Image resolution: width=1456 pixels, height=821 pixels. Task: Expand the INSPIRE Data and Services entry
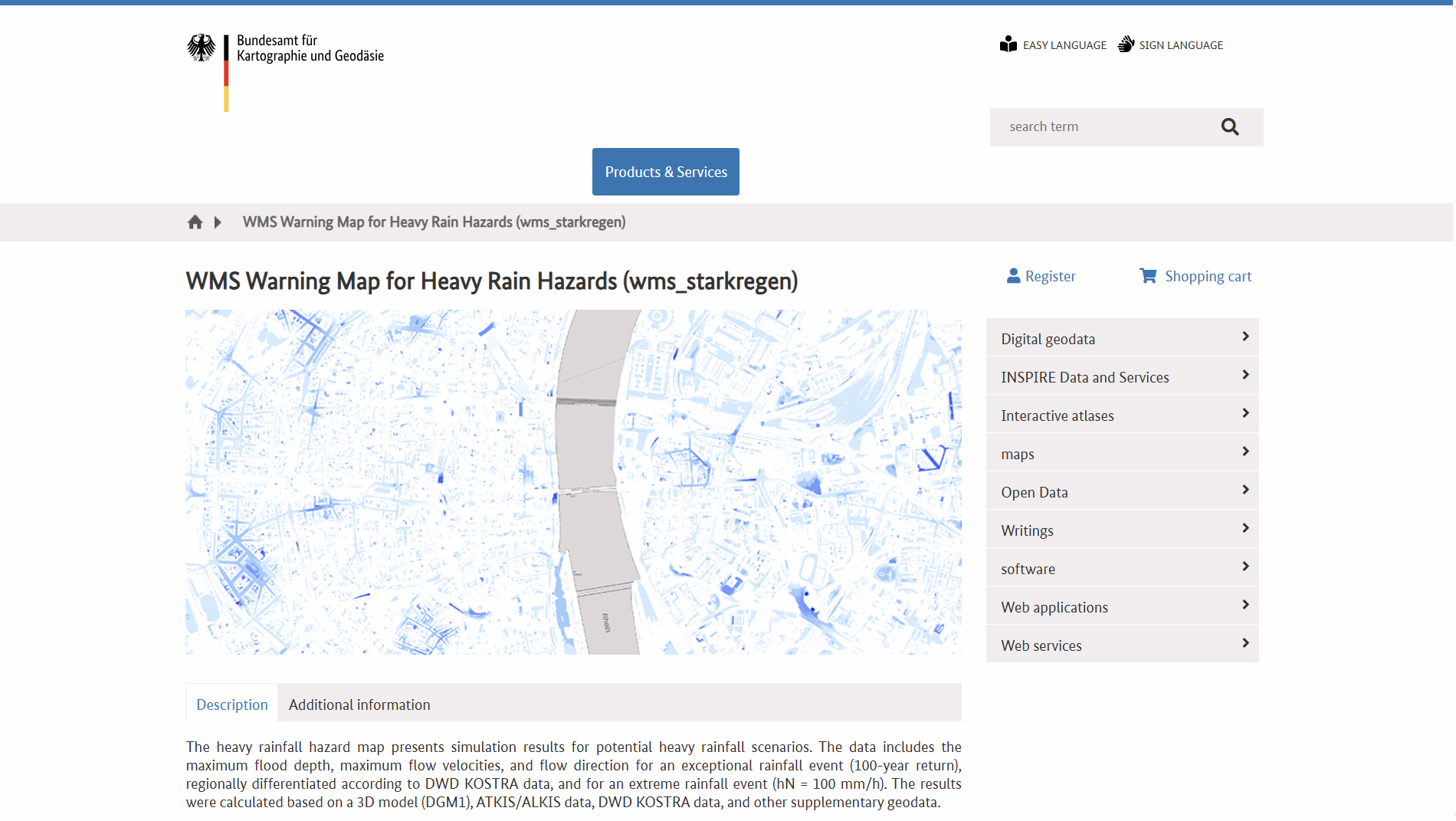[1084, 376]
